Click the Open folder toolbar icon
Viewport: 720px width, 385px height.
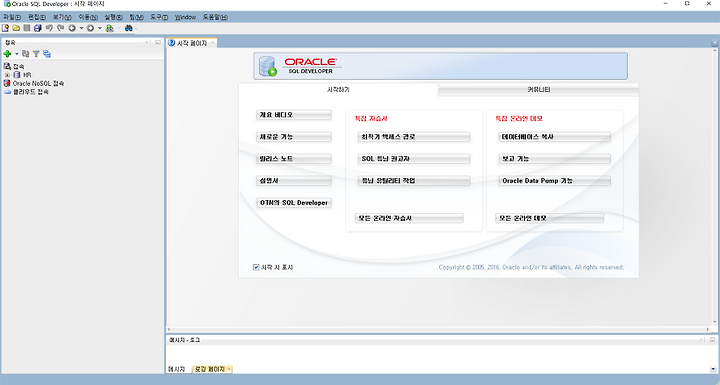coord(16,28)
